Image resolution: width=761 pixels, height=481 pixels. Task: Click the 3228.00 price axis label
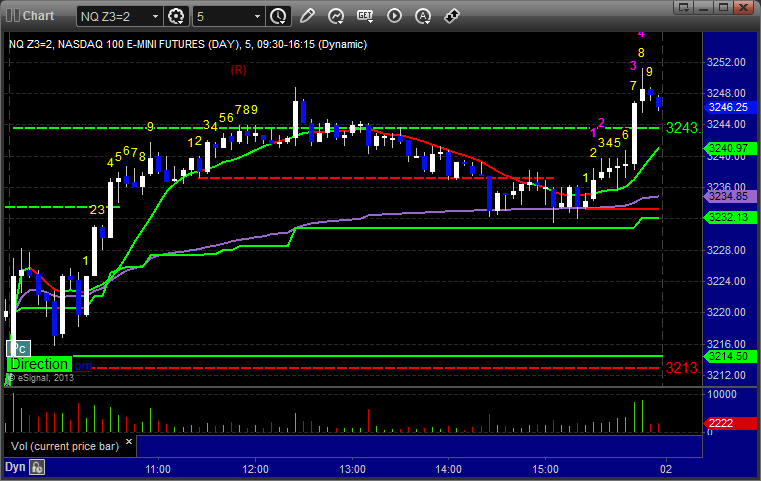click(726, 250)
